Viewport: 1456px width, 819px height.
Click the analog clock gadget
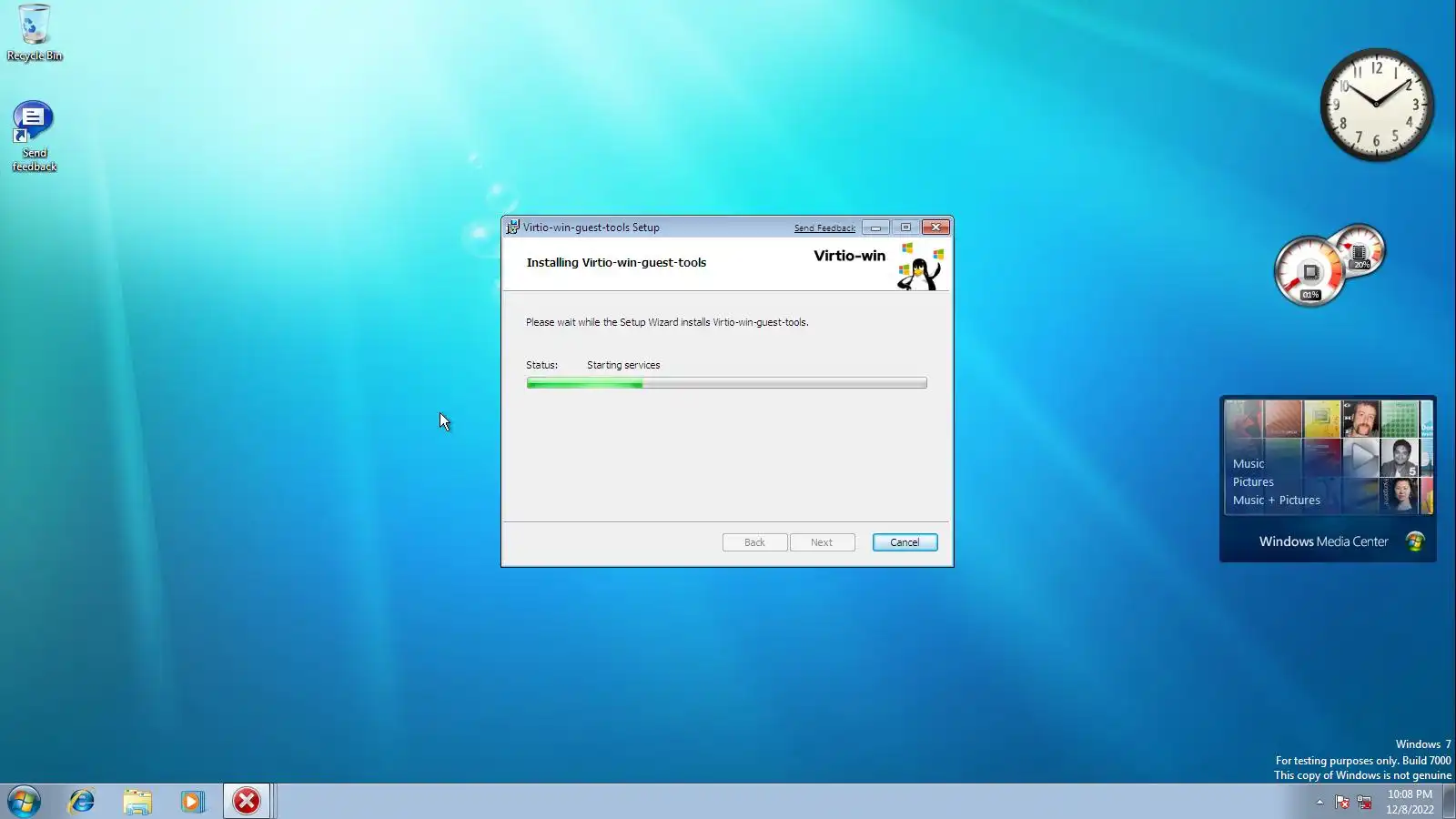(x=1376, y=105)
